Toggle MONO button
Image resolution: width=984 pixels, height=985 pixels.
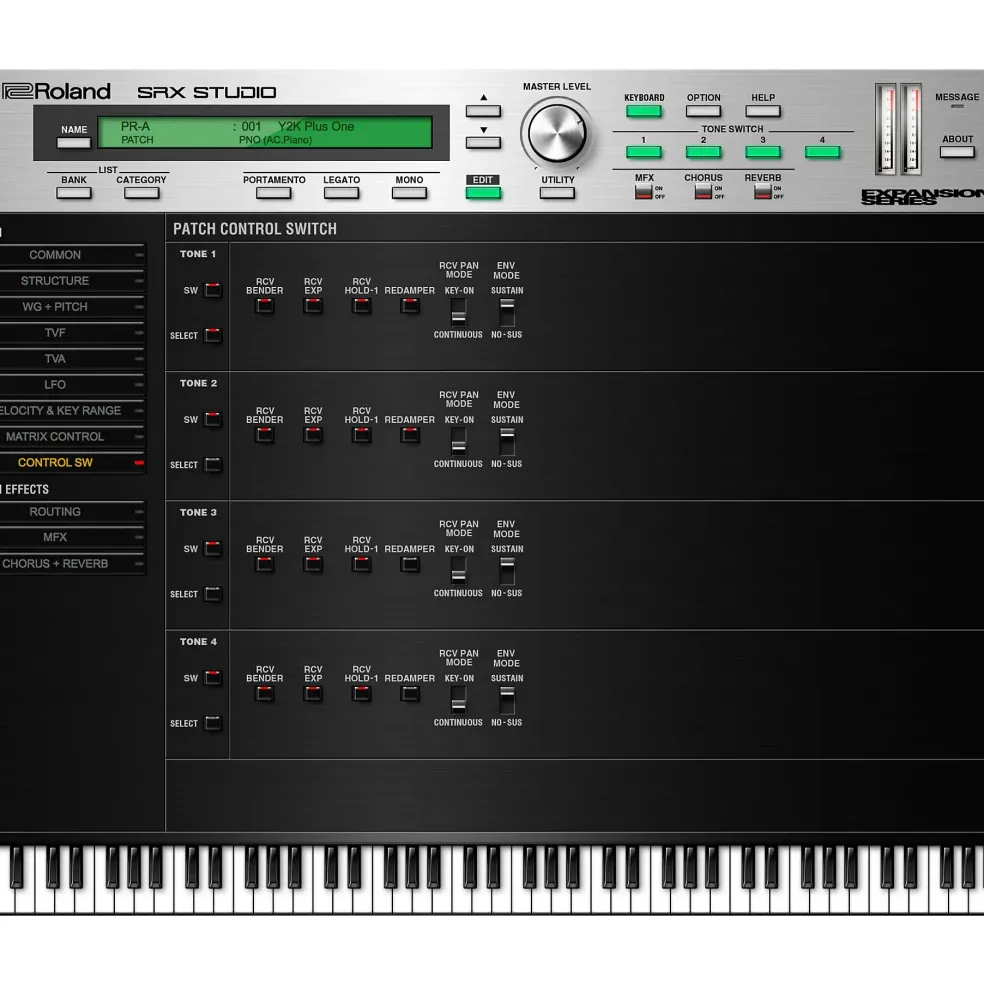click(x=409, y=193)
